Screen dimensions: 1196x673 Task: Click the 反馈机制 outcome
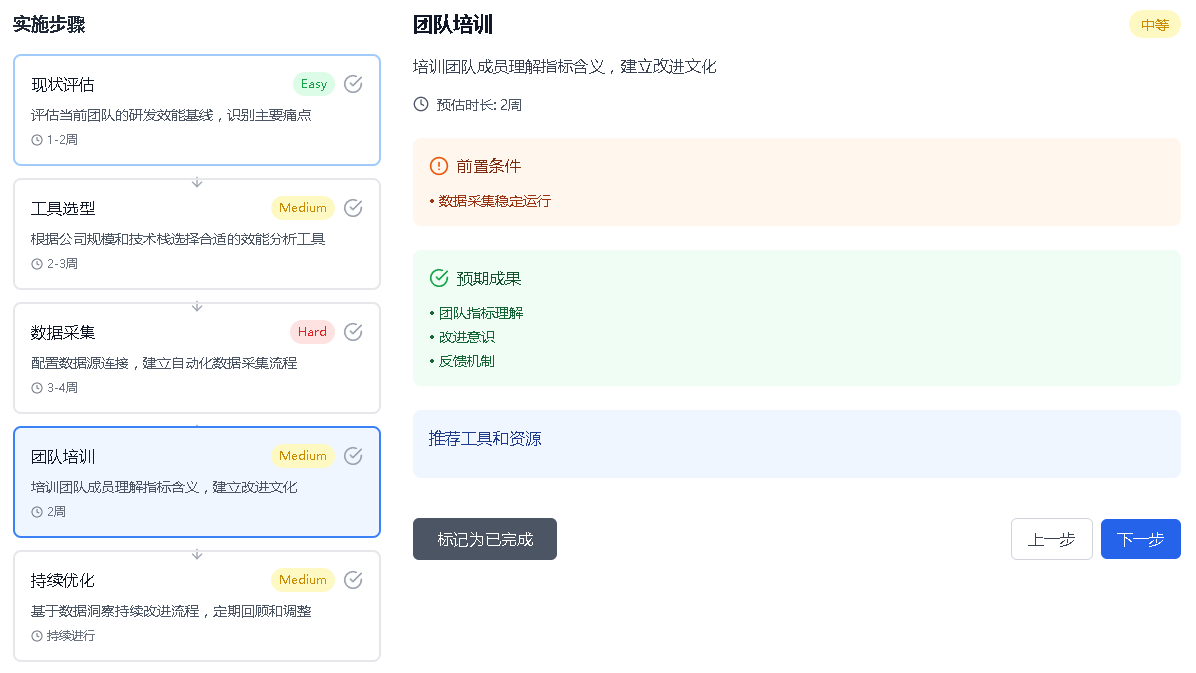pos(467,362)
